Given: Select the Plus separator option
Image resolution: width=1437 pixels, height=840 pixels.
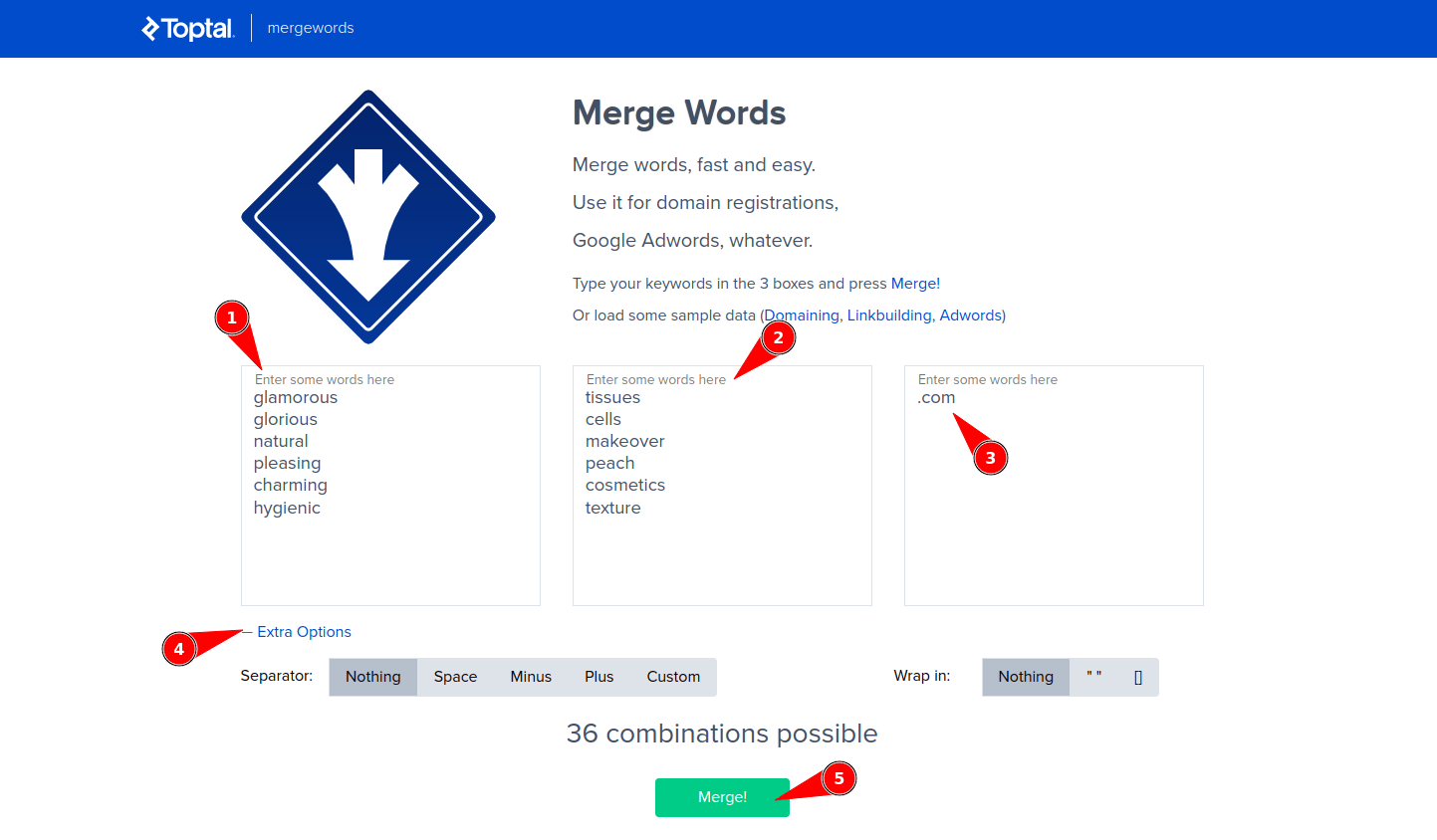Looking at the screenshot, I should (599, 677).
